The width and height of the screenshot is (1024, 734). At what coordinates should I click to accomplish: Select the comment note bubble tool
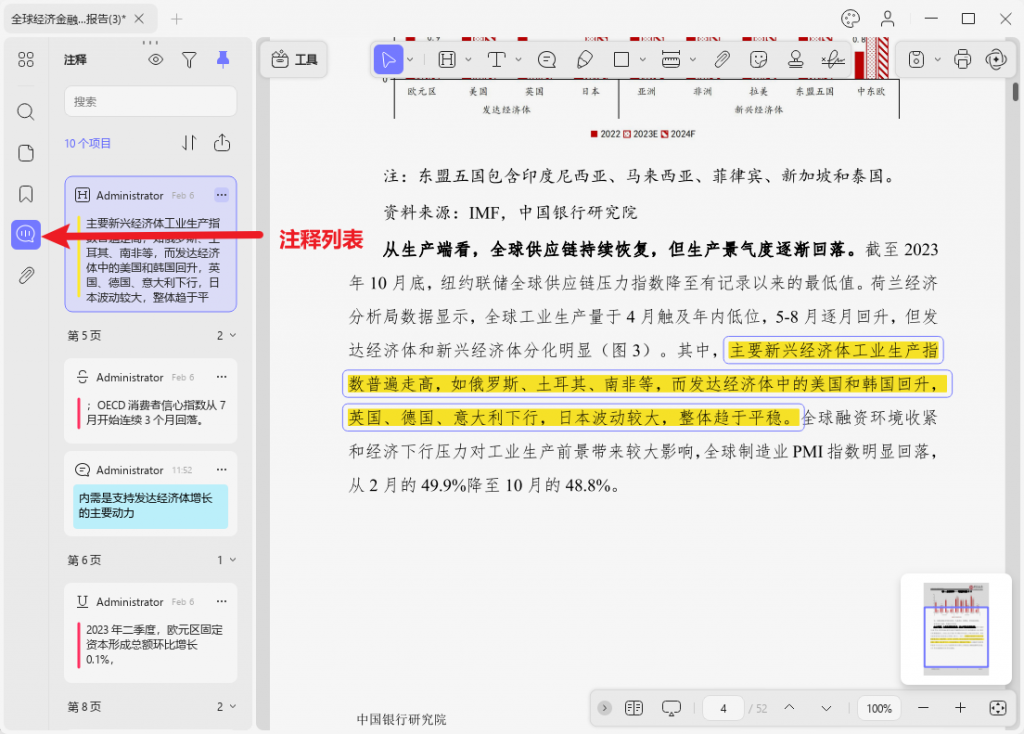(x=547, y=60)
